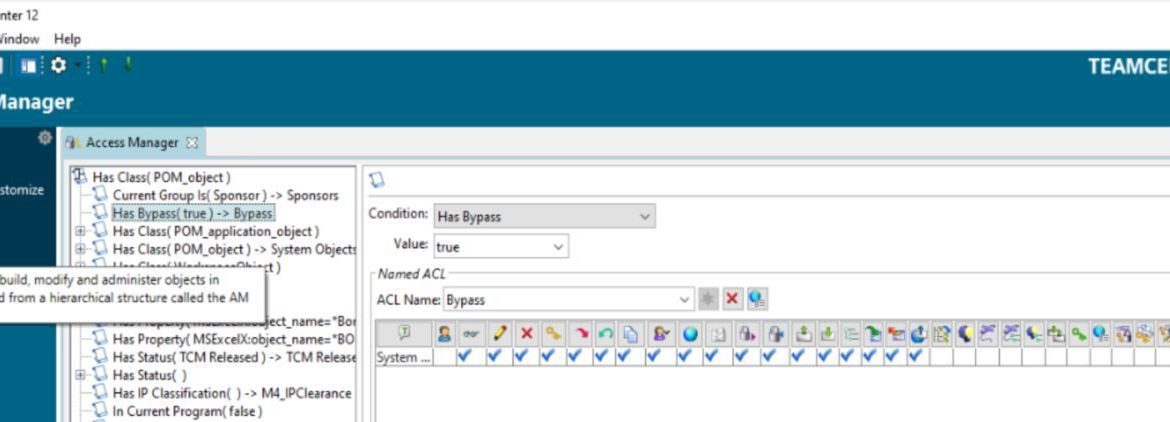Select Has Class(POM_application_object) tree row
The image size is (1170, 422).
(216, 231)
